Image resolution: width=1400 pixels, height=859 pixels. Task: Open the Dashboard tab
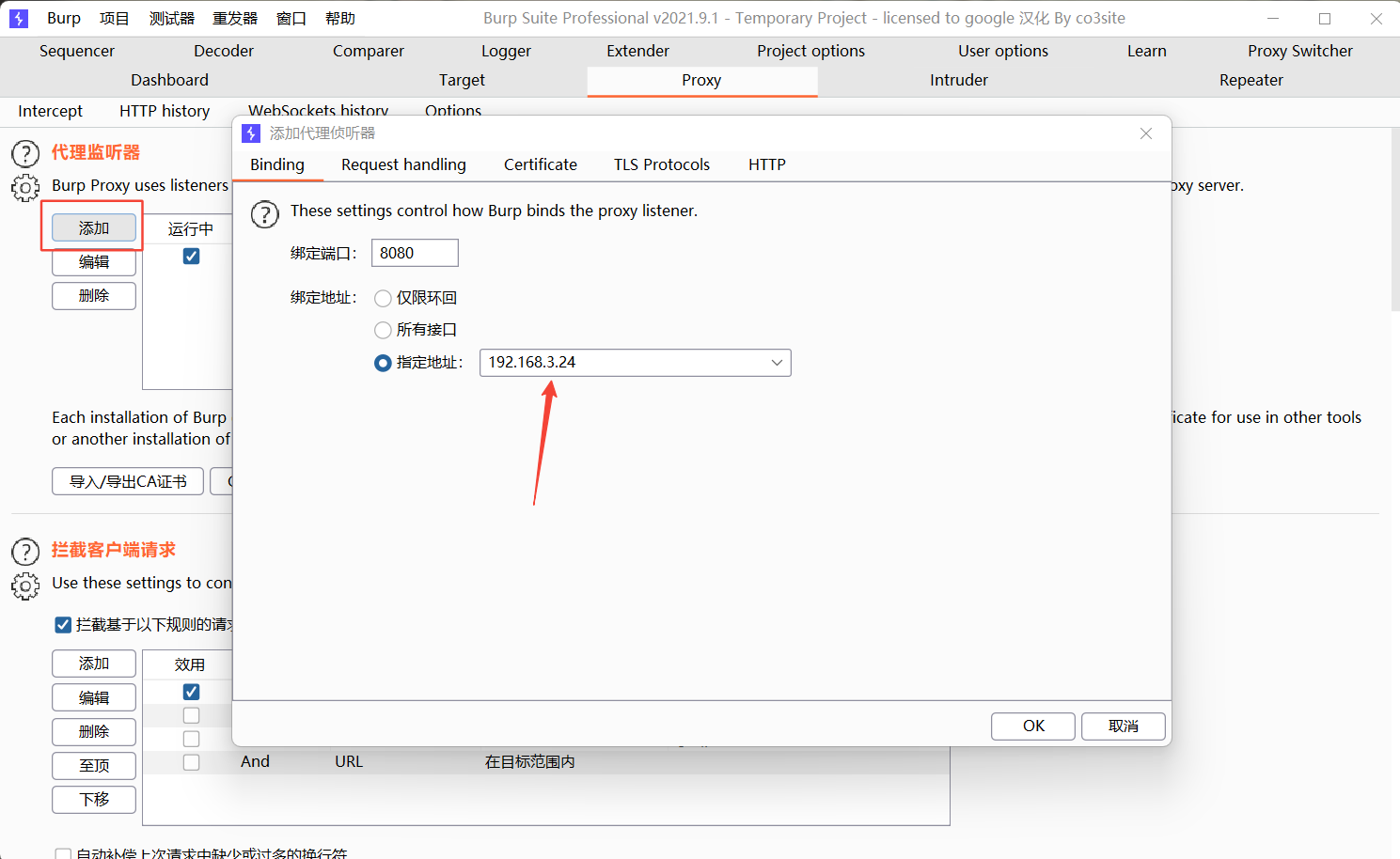tap(169, 80)
